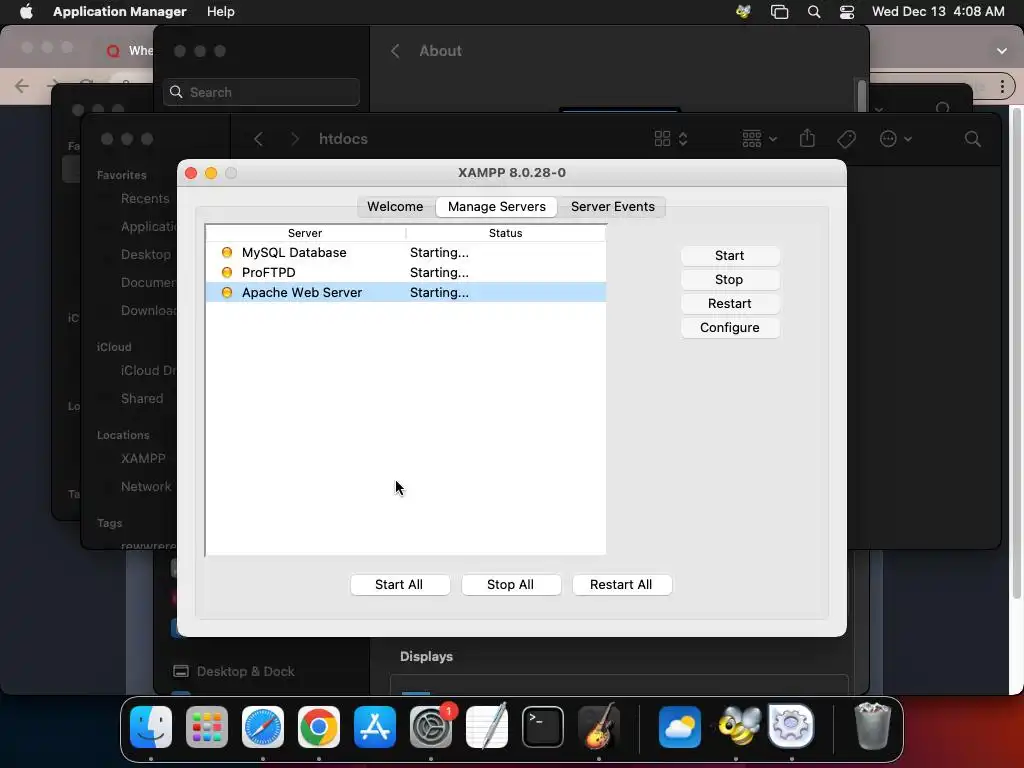The height and width of the screenshot is (768, 1024).
Task: Open the Help menu in menu bar
Action: click(x=221, y=12)
